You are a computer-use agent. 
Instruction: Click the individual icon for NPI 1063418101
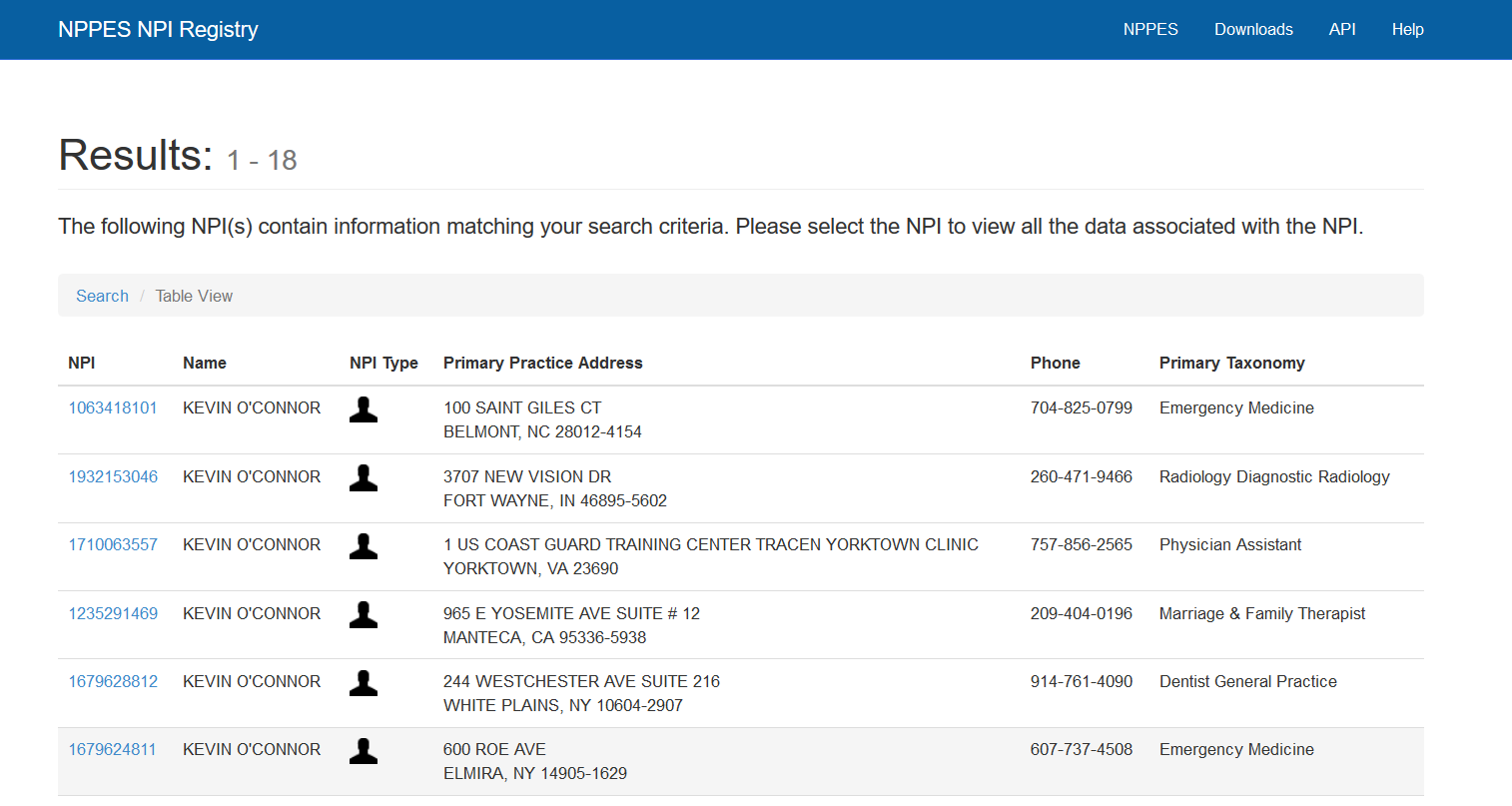pos(364,409)
